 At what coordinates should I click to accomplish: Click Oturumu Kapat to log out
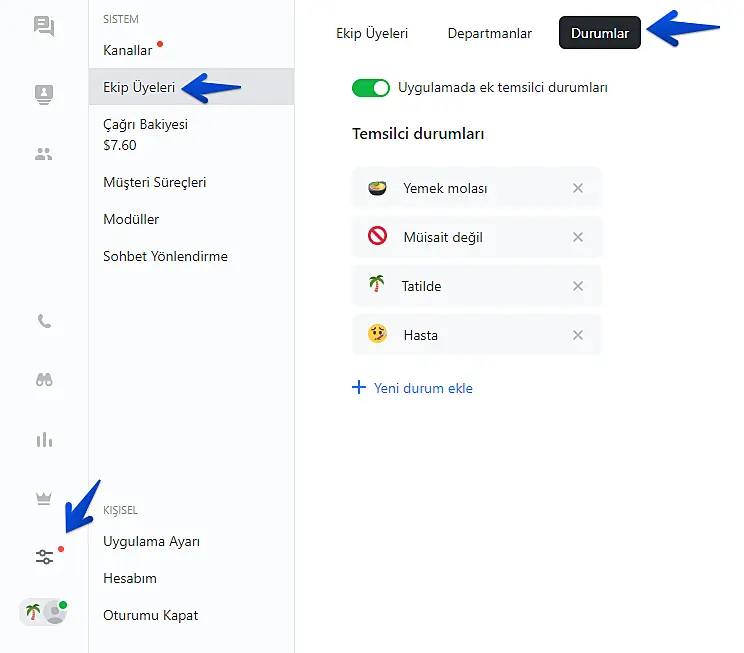tap(150, 615)
